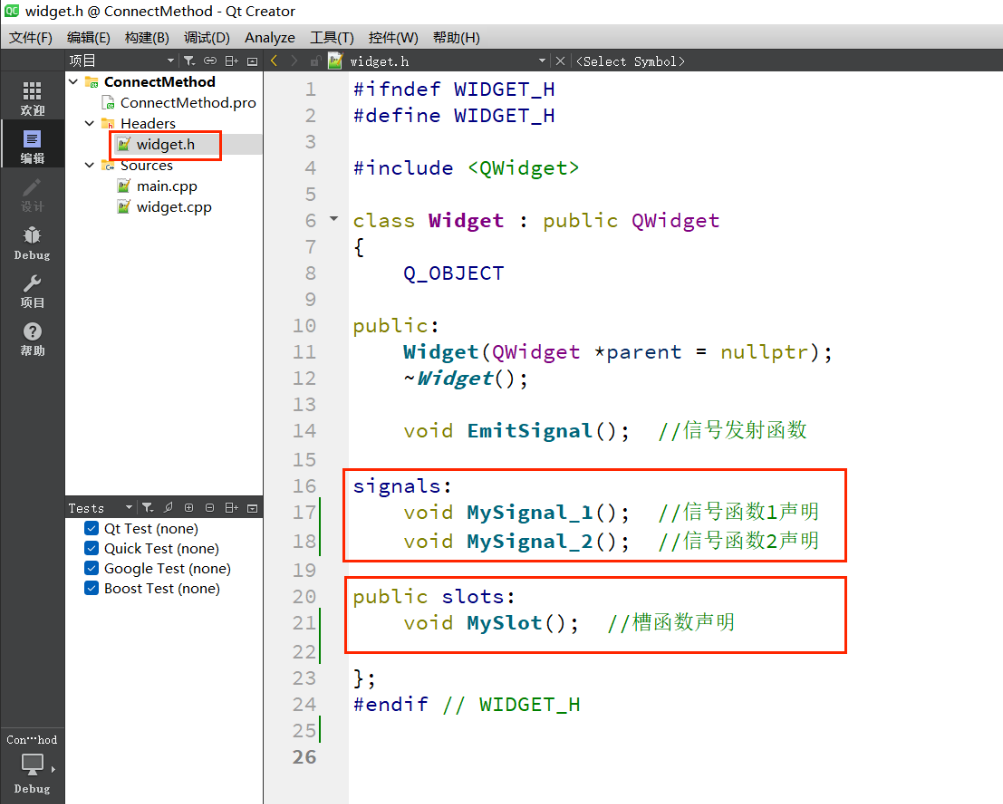Open the 编辑(E) menu
1003x804 pixels.
pyautogui.click(x=88, y=38)
